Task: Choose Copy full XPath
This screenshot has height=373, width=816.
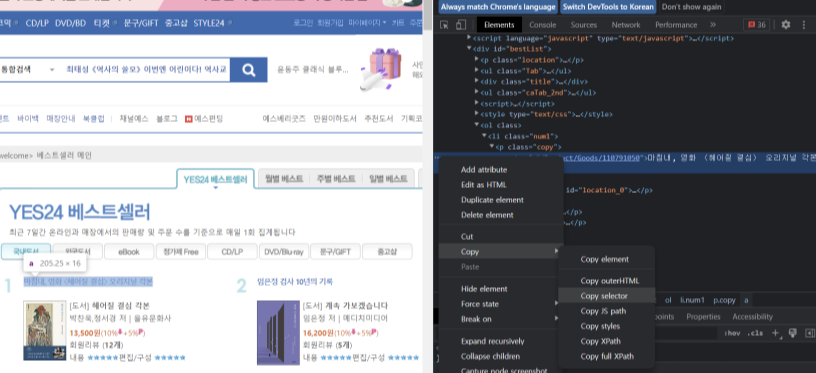Action: click(606, 356)
